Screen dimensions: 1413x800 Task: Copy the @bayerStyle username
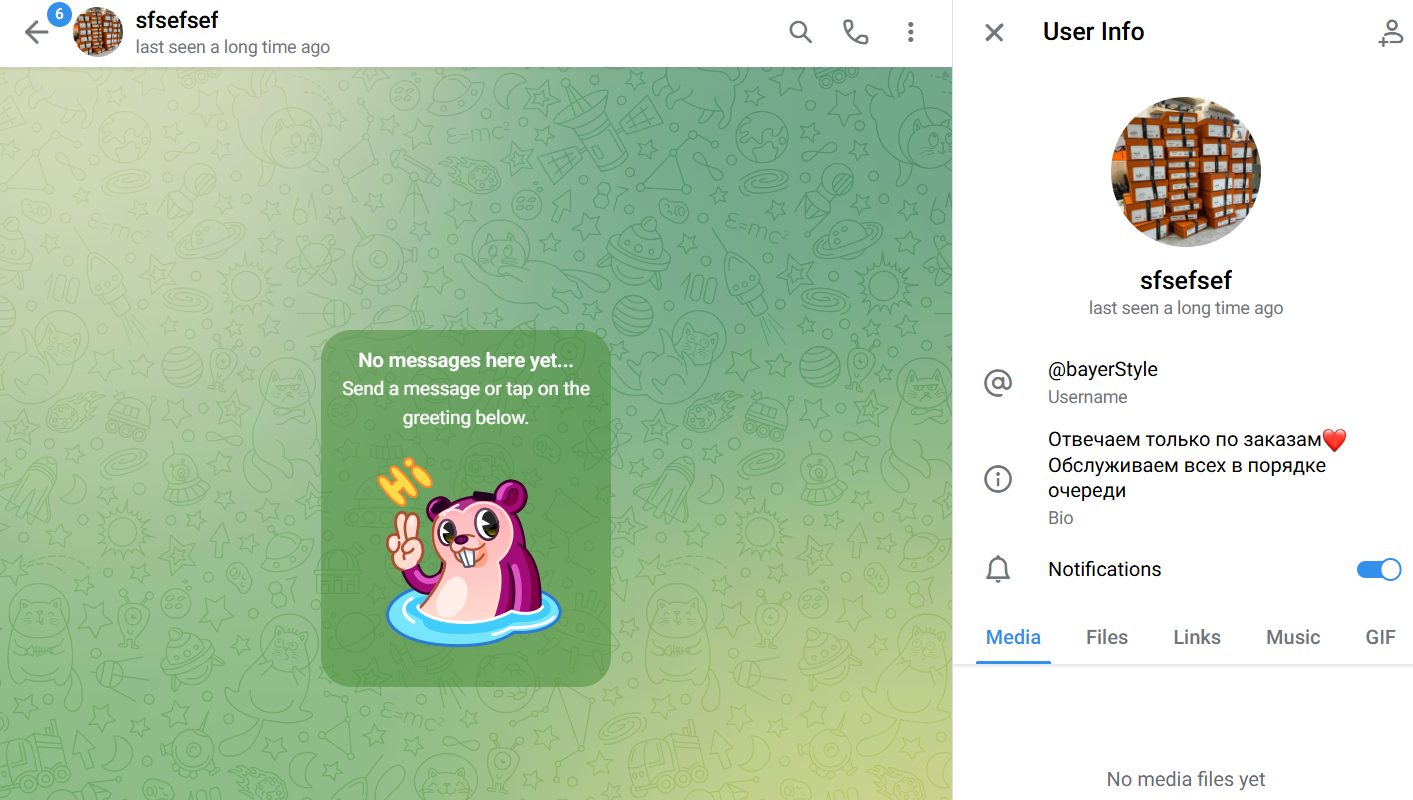pyautogui.click(x=1103, y=369)
